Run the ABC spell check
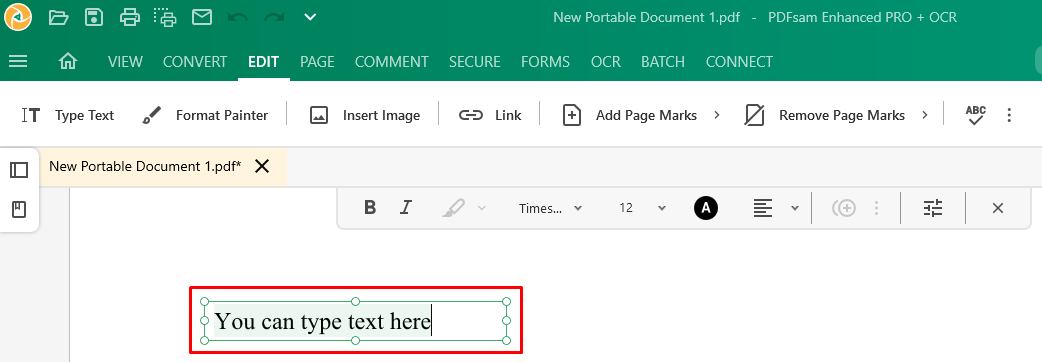The image size is (1042, 362). pos(976,116)
